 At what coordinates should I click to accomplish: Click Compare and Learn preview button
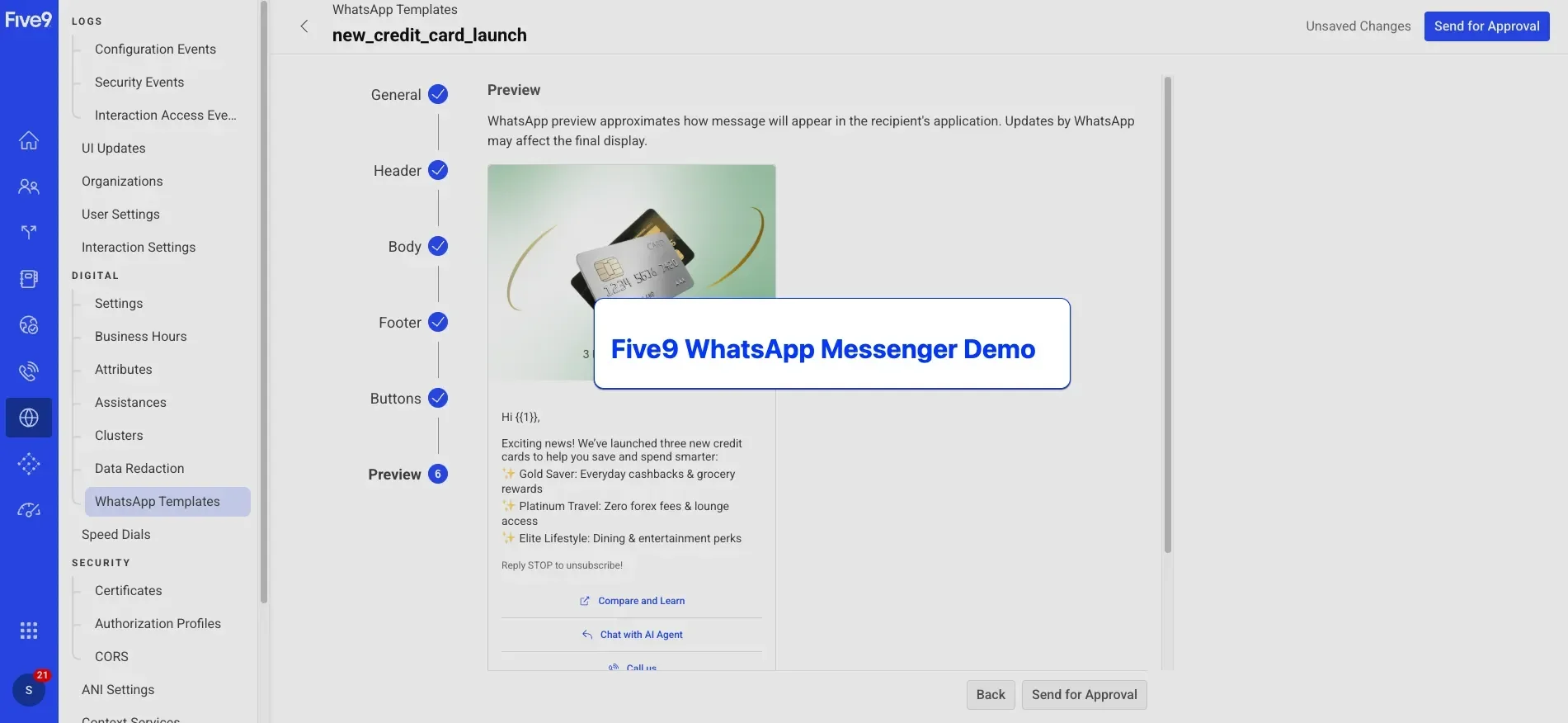pyautogui.click(x=632, y=601)
